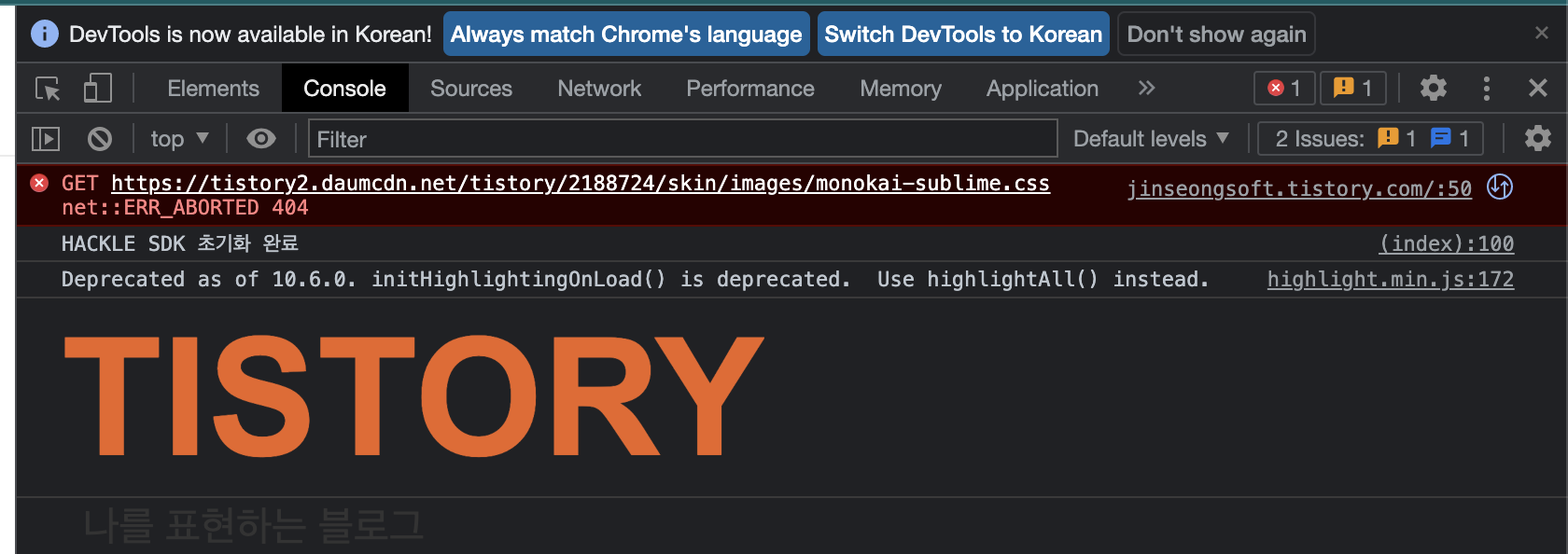Open the Application tab

coord(1043,89)
